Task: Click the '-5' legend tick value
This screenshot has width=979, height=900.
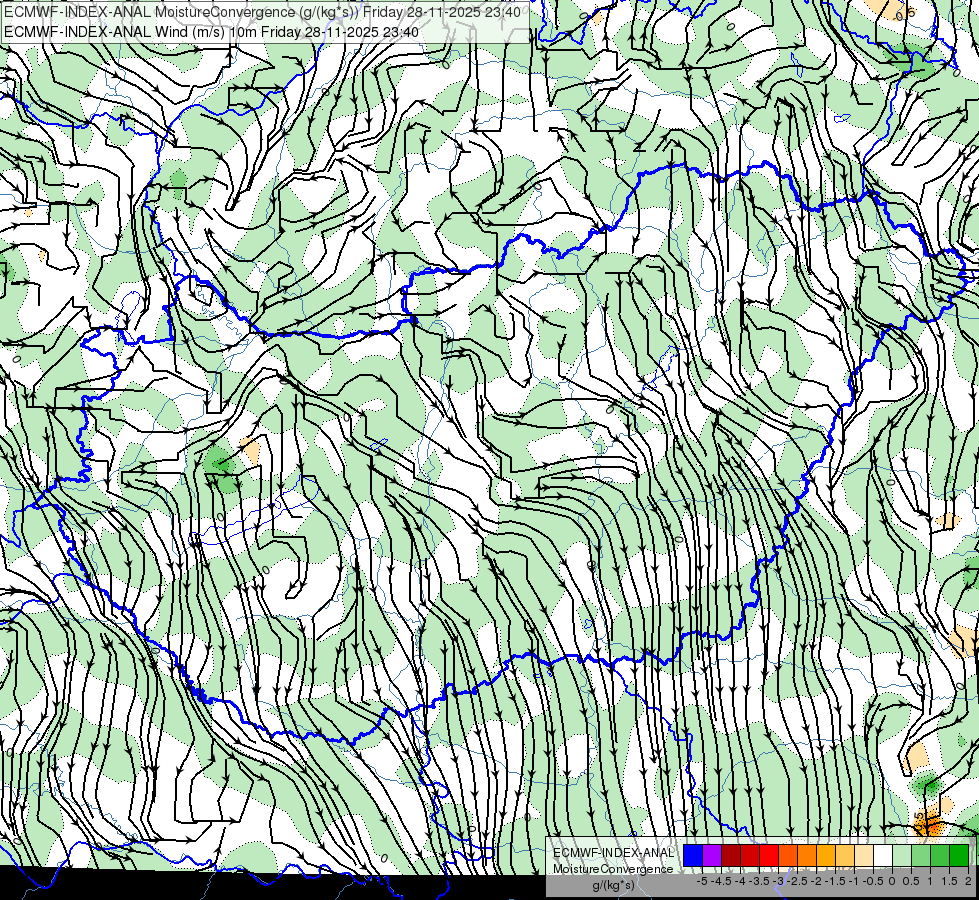Action: coord(702,881)
